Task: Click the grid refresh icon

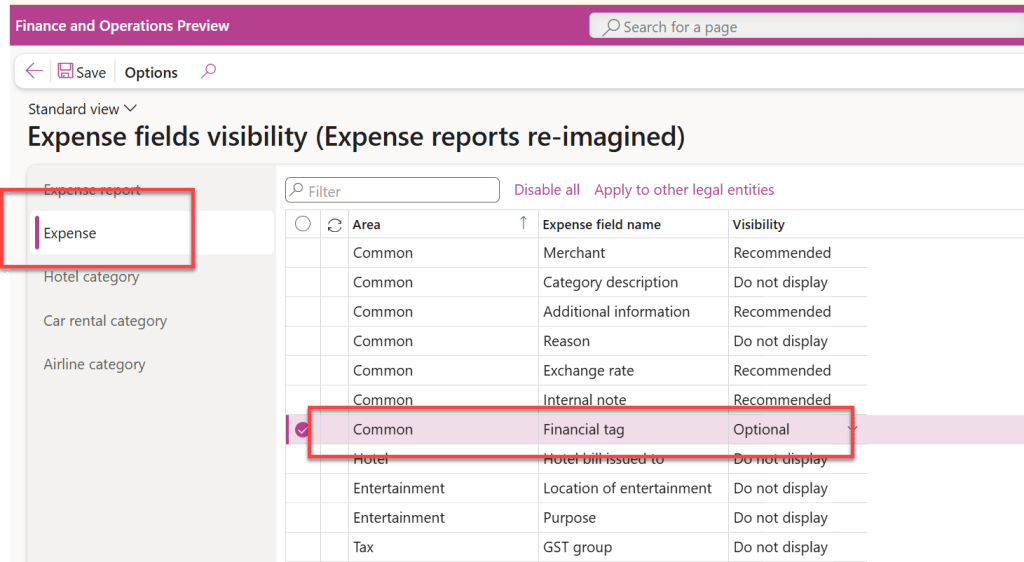Action: (334, 225)
